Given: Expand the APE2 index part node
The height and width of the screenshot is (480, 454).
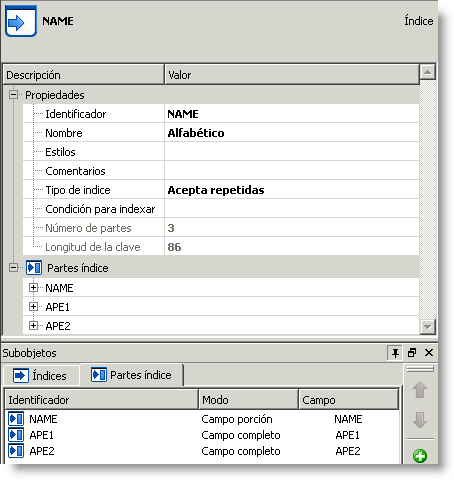Looking at the screenshot, I should pyautogui.click(x=33, y=325).
